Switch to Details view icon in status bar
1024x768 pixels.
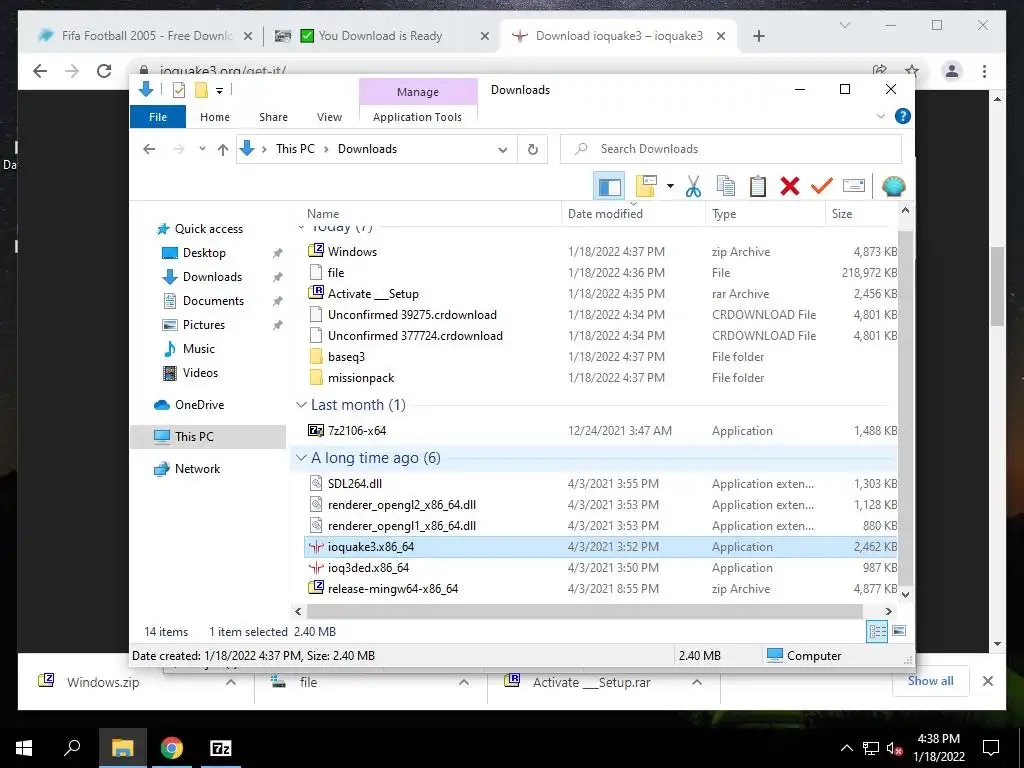pyautogui.click(x=877, y=631)
